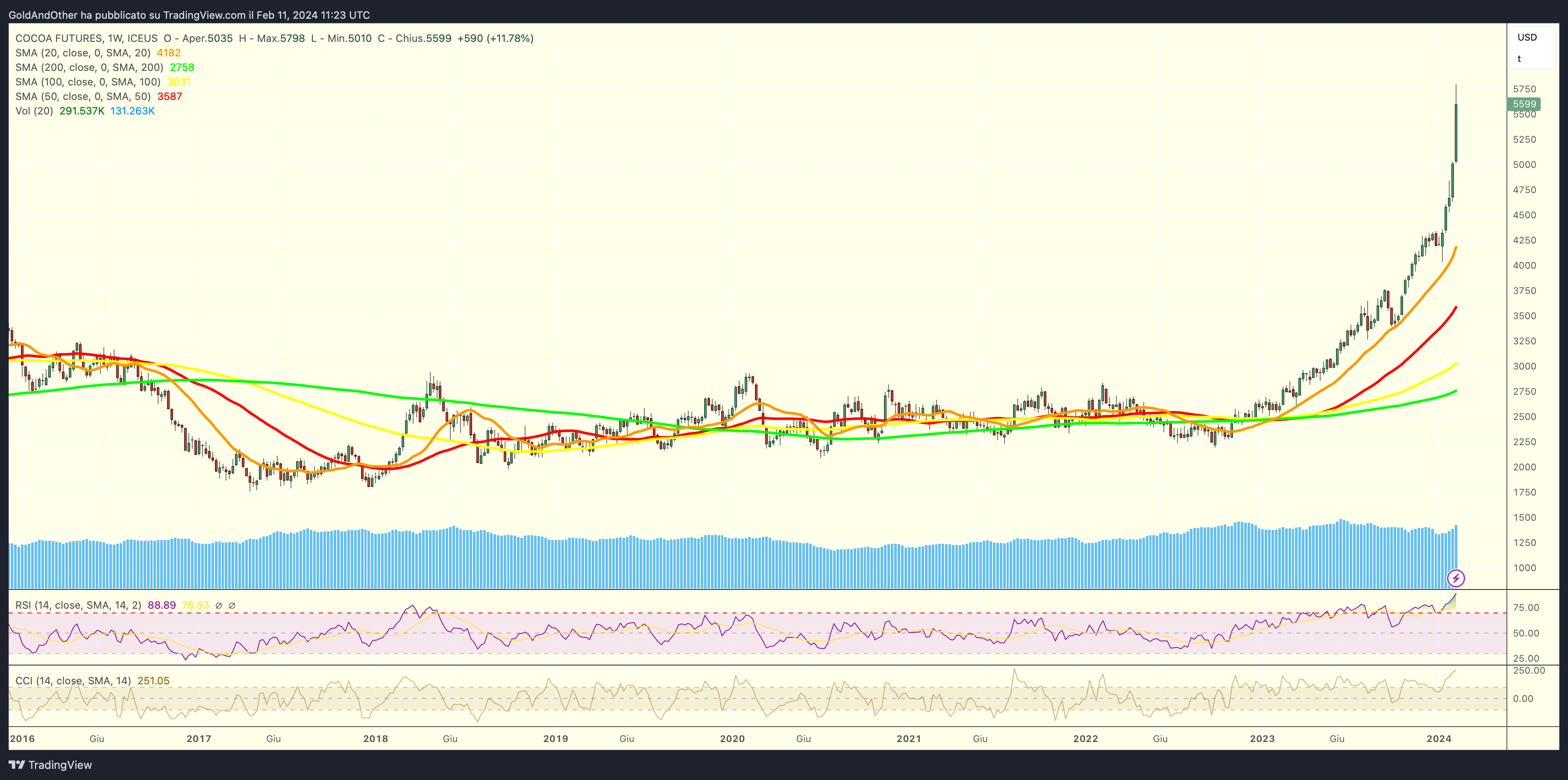The image size is (1568, 780).
Task: Click the RSI value 88.89
Action: pyautogui.click(x=162, y=605)
